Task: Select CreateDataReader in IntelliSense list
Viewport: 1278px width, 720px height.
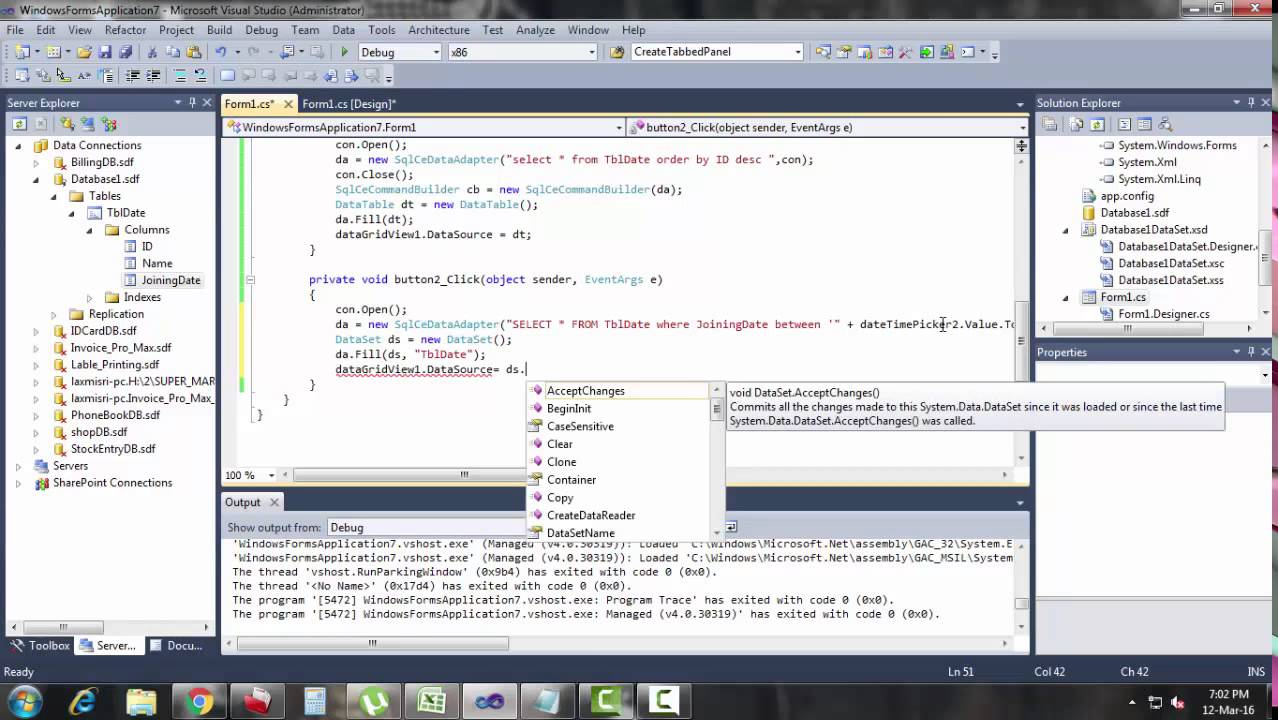Action: point(591,515)
